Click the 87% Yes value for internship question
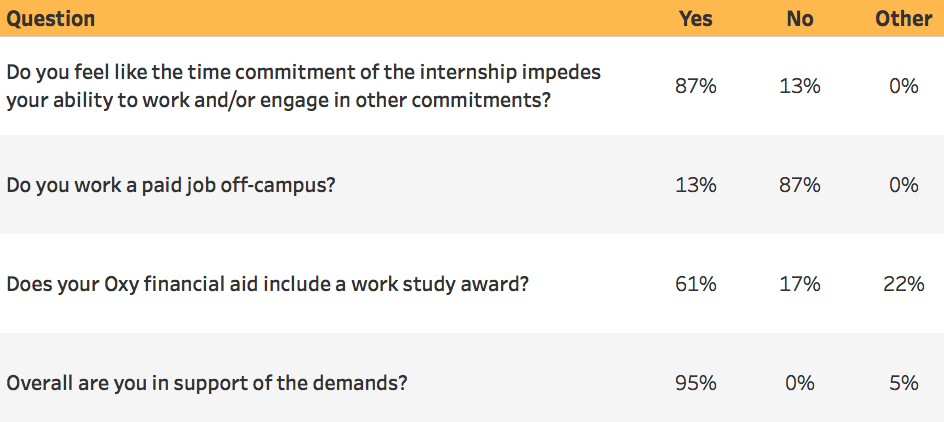Image resolution: width=944 pixels, height=422 pixels. (695, 86)
